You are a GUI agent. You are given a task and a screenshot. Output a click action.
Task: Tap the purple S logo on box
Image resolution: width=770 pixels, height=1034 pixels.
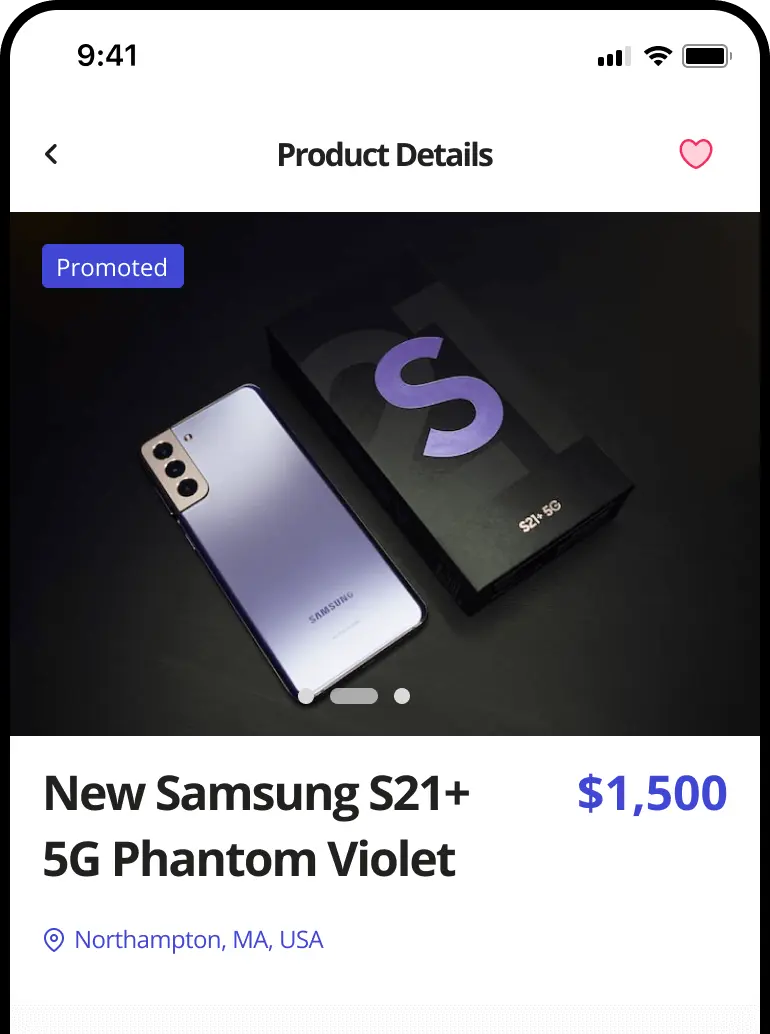422,396
